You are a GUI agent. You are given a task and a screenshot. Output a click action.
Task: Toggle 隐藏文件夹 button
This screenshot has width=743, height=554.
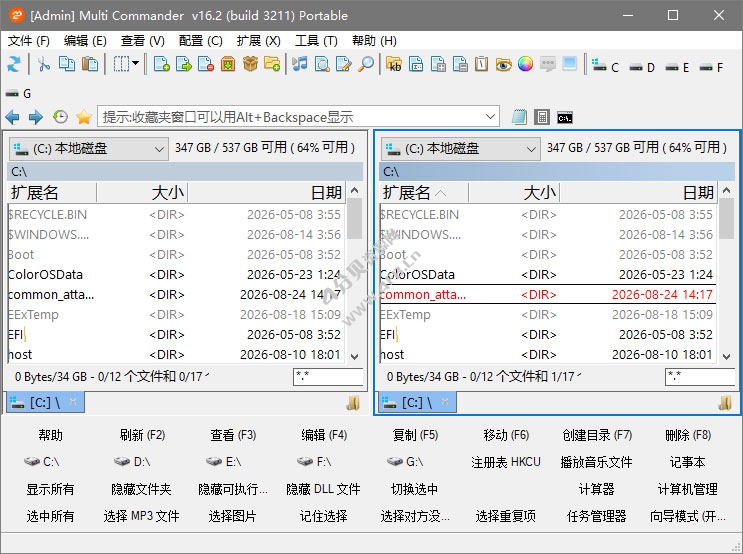(x=141, y=489)
